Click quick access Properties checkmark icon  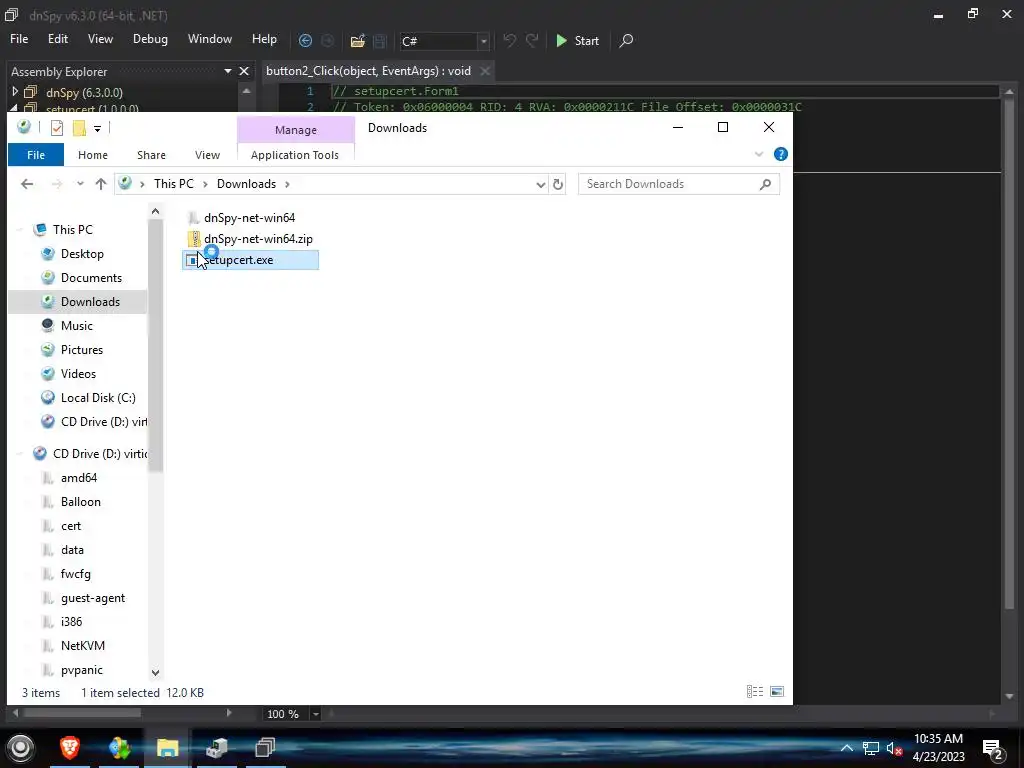[57, 128]
